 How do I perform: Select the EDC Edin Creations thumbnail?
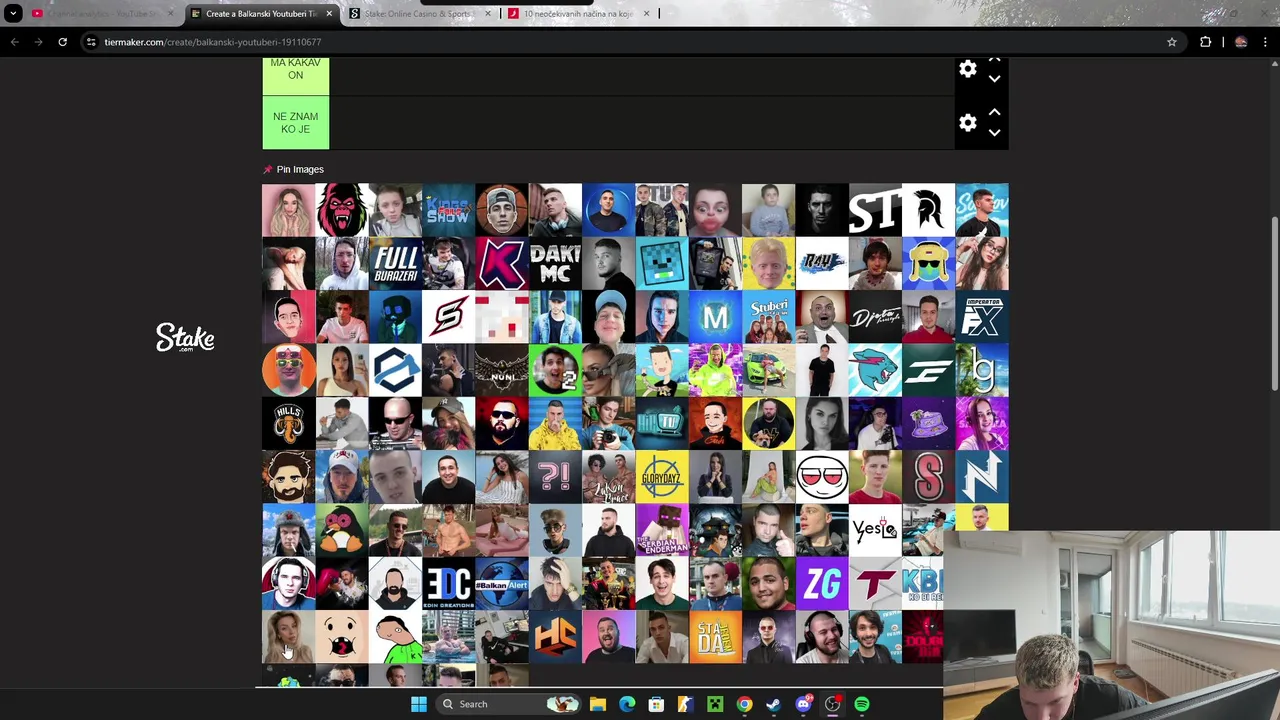tap(448, 584)
